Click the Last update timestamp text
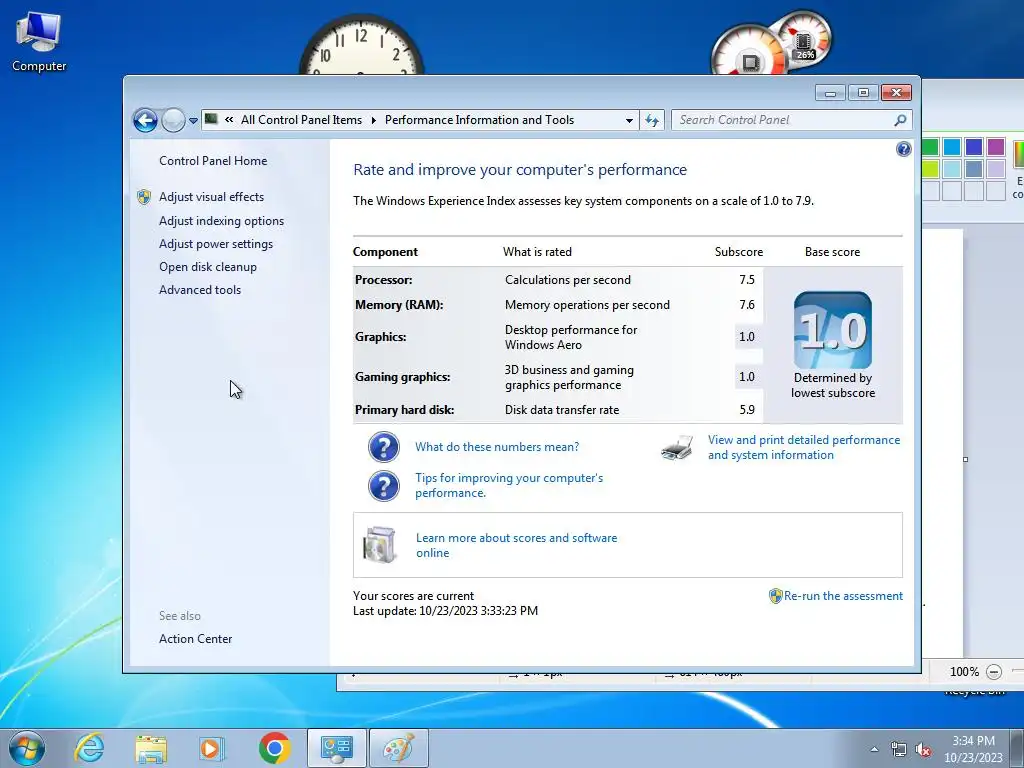The width and height of the screenshot is (1024, 768). 445,611
